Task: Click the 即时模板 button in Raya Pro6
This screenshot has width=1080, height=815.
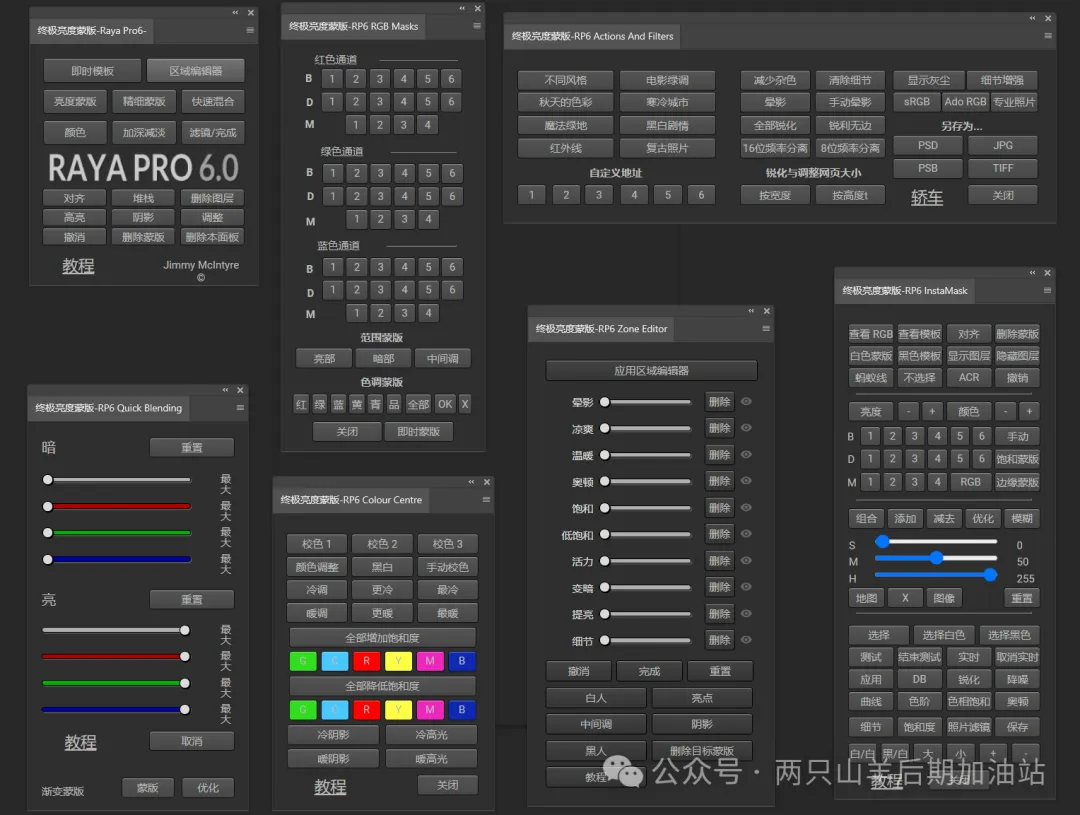Action: pos(92,71)
